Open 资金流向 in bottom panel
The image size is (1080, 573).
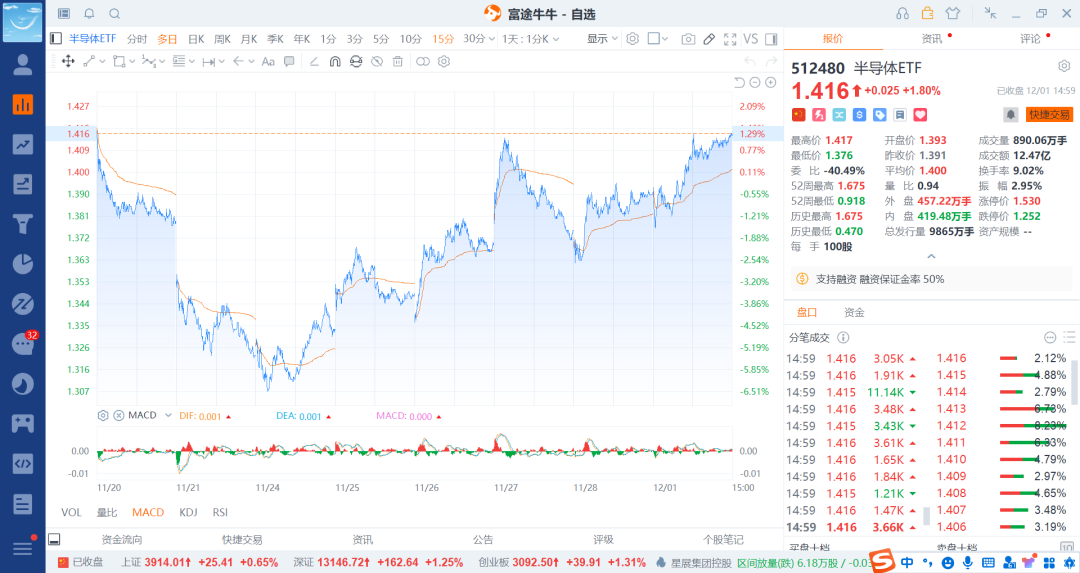pos(122,540)
